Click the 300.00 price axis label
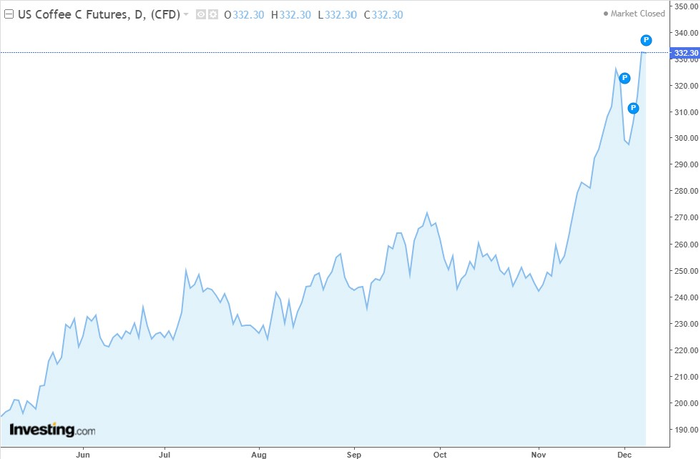 pyautogui.click(x=686, y=138)
